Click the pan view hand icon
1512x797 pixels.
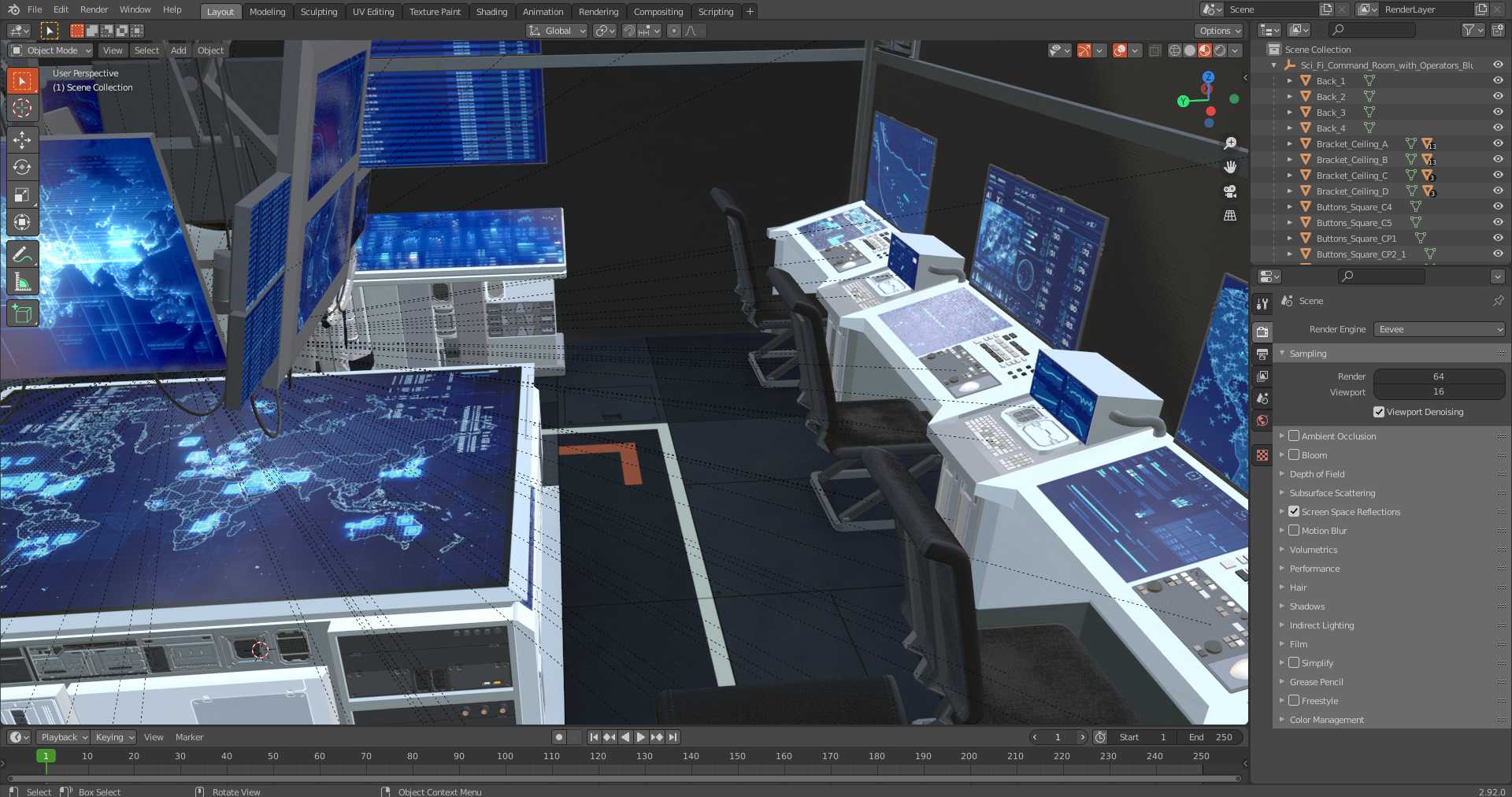click(x=1230, y=167)
